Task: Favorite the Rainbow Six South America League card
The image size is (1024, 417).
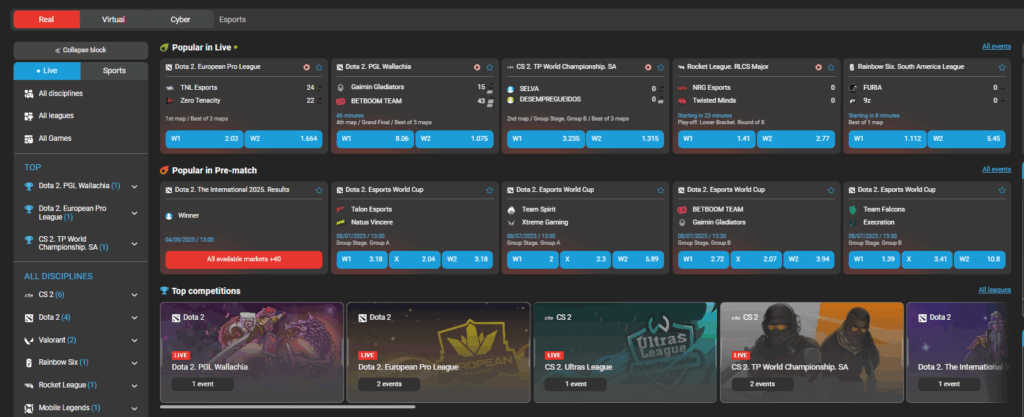Action: pyautogui.click(x=1002, y=67)
